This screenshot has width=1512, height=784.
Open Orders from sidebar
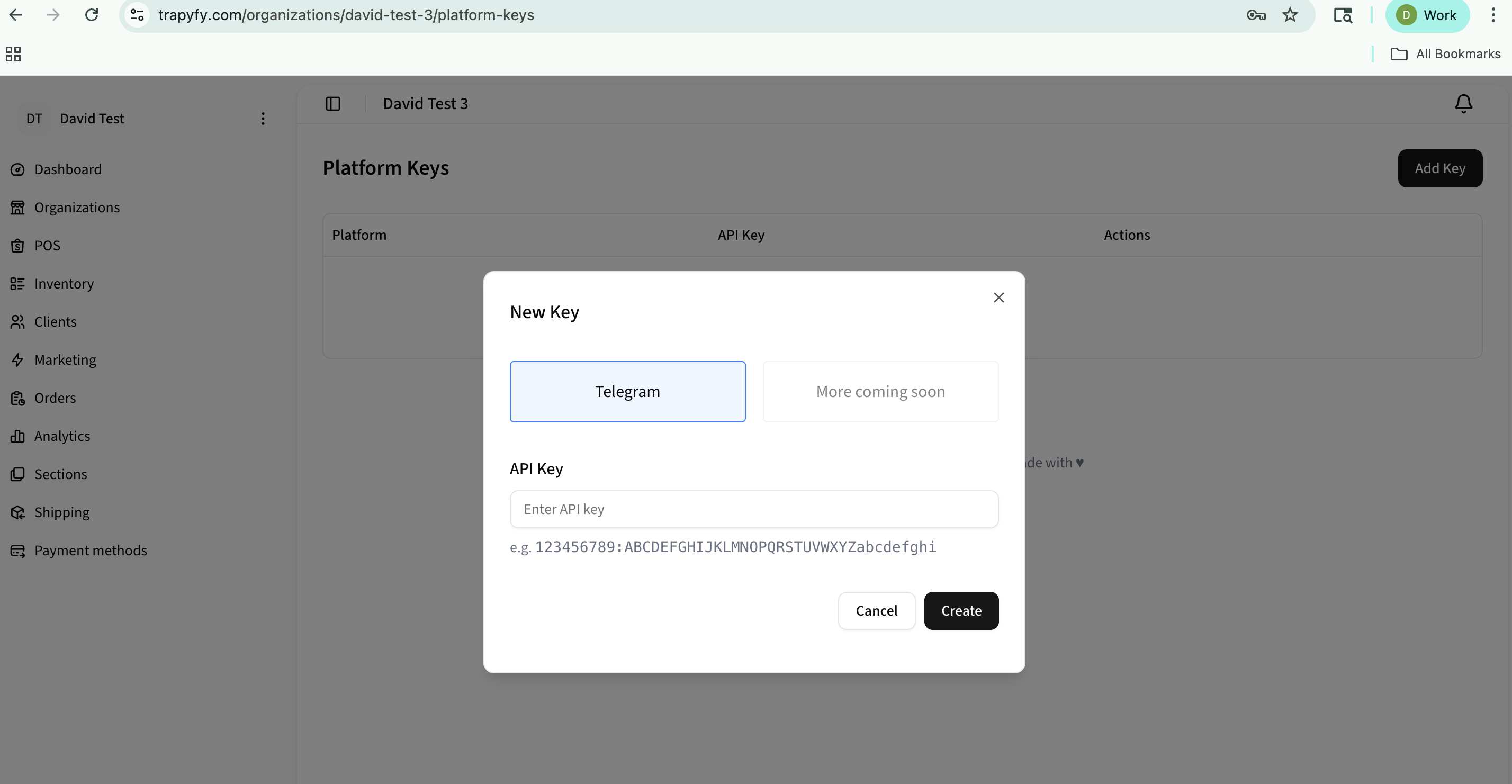tap(55, 399)
